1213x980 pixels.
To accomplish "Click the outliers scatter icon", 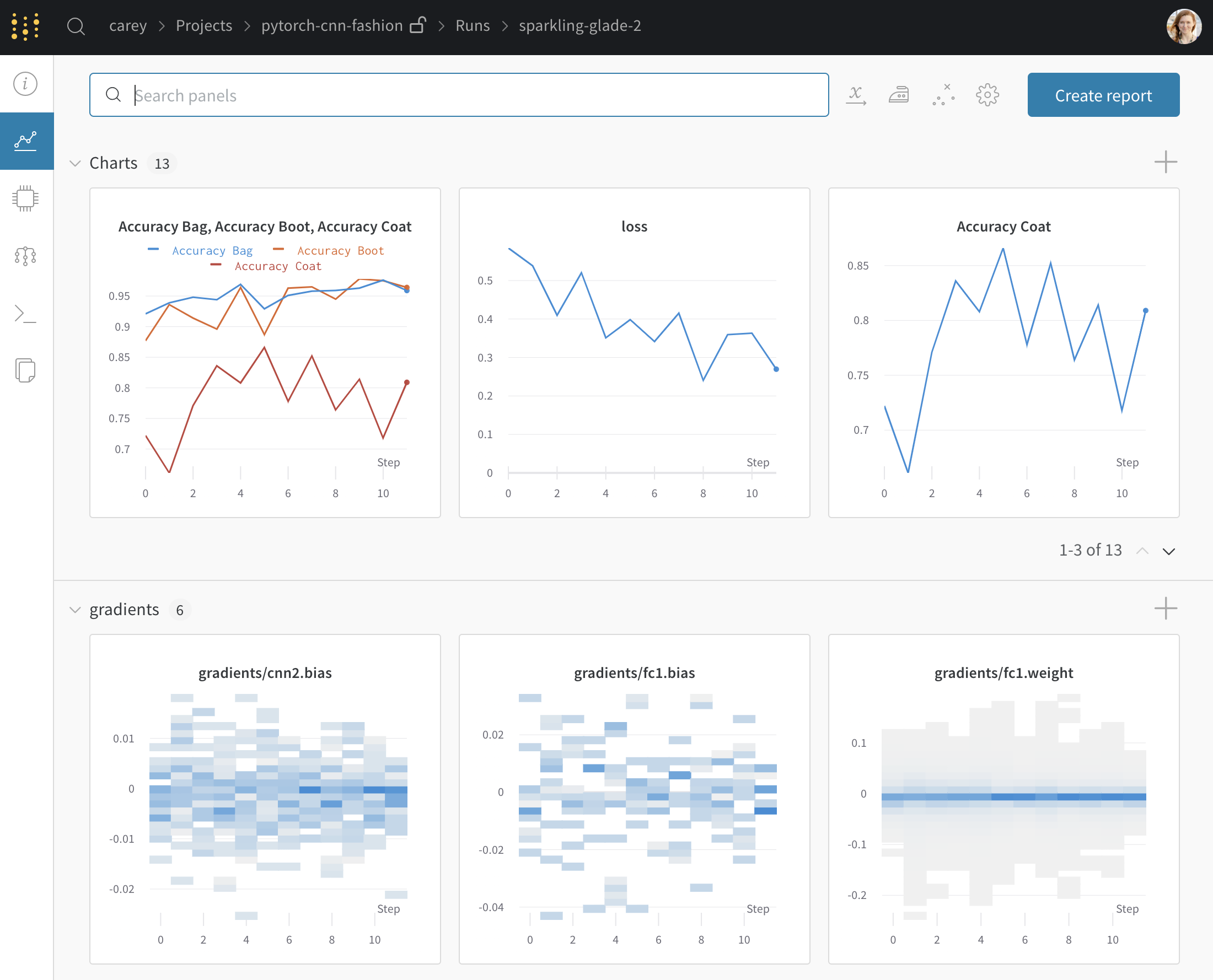I will tap(943, 95).
